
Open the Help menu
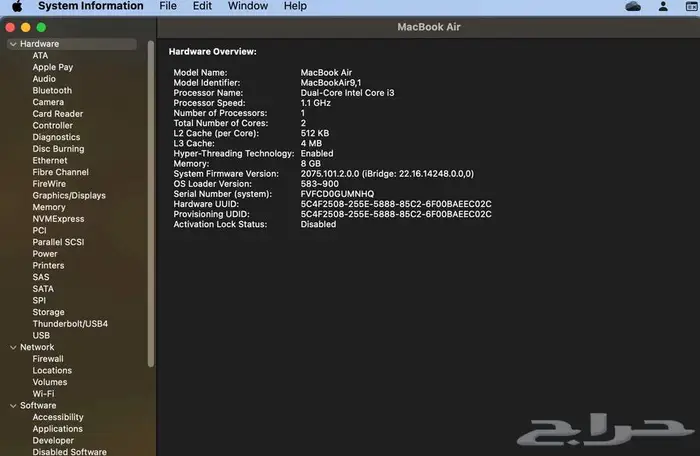click(x=295, y=6)
